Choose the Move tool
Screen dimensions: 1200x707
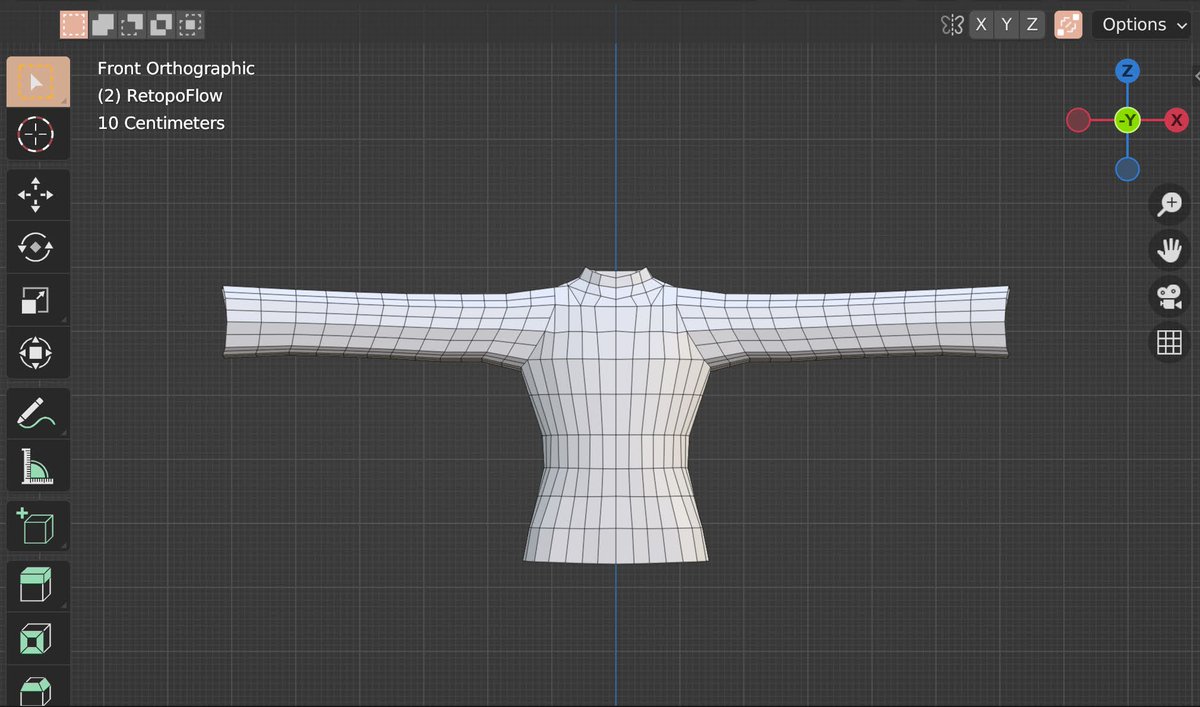tap(38, 195)
